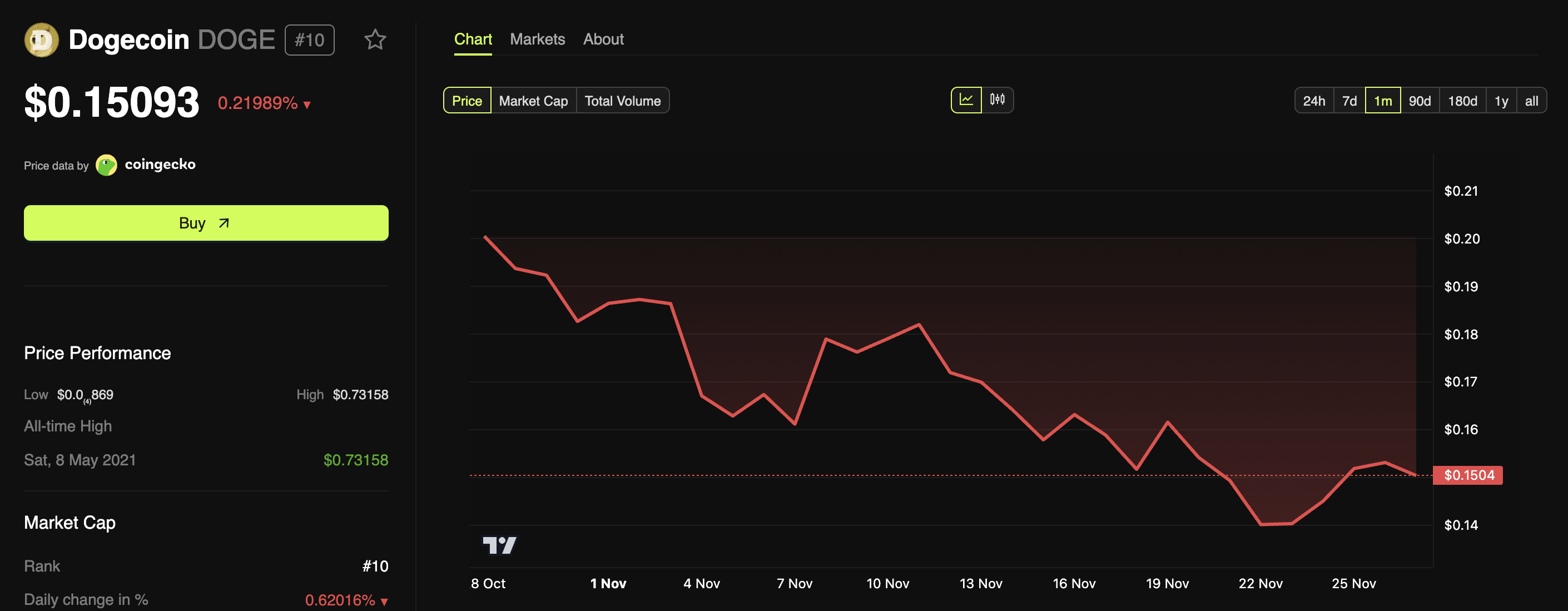Open the coingecko data provider link
1568x611 pixels.
pos(160,165)
